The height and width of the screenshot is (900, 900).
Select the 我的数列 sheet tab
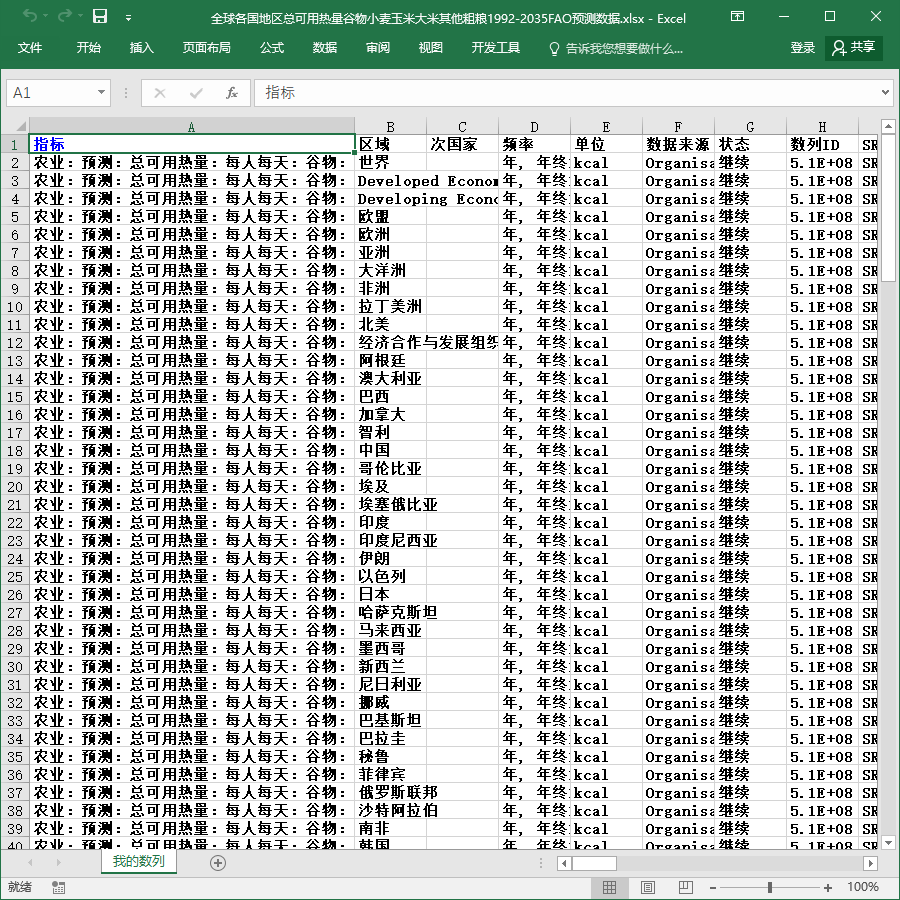(x=138, y=862)
